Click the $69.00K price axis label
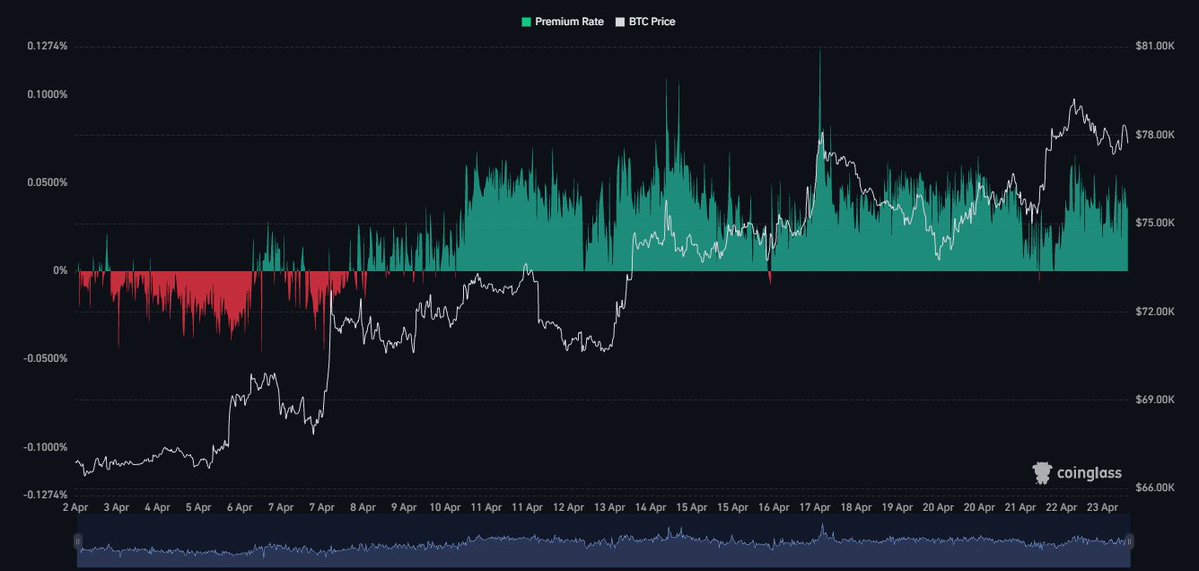This screenshot has width=1199, height=571. [1155, 400]
